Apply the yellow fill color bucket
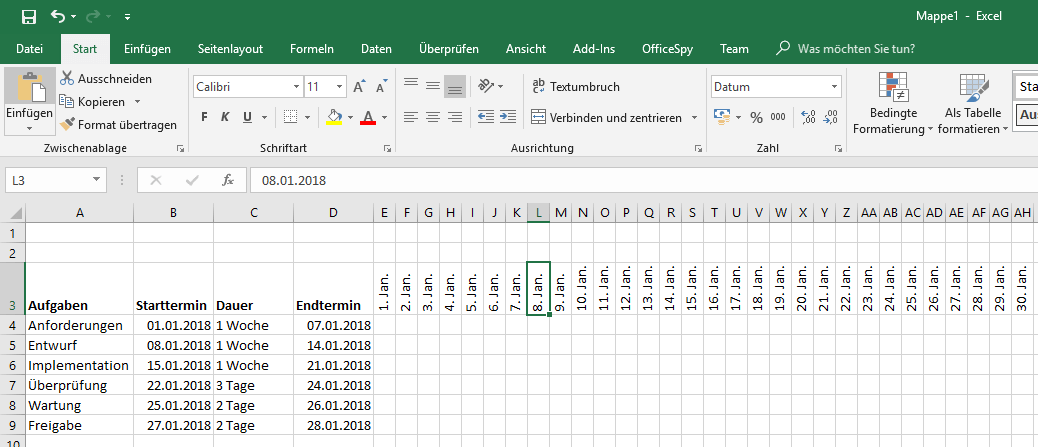1038x447 pixels. point(335,117)
